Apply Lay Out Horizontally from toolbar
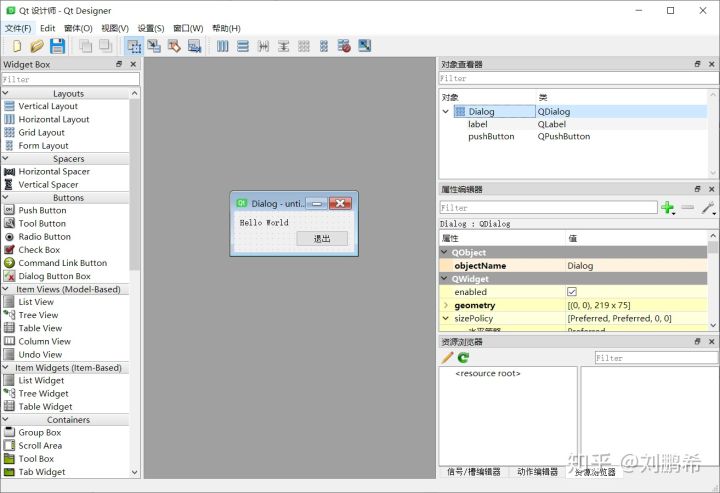The image size is (720, 493). coord(223,46)
